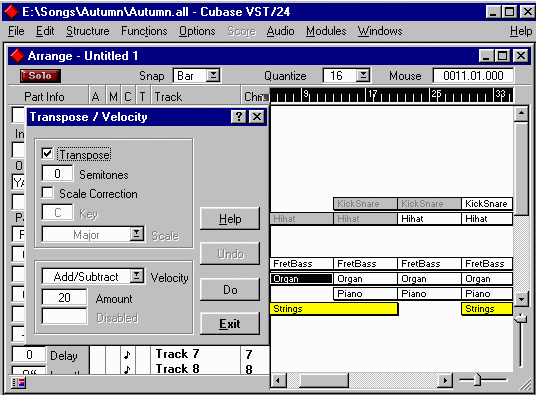Select the highlighted black Organ part
The width and height of the screenshot is (536, 395).
(302, 279)
